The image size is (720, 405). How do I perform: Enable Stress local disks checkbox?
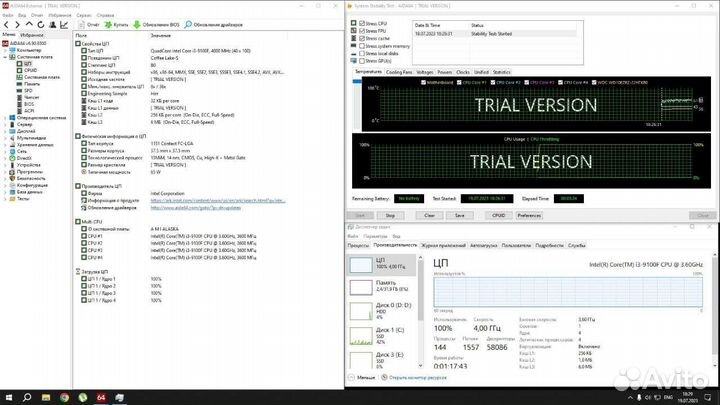click(x=362, y=53)
